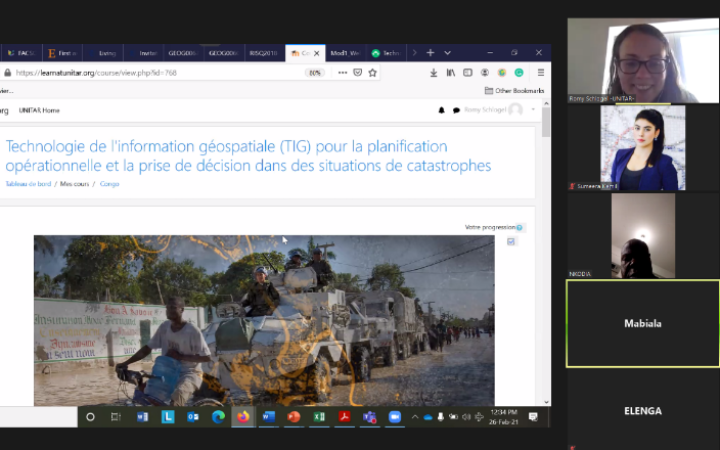Bookmark this page with the star icon
Image resolution: width=720 pixels, height=450 pixels.
pos(372,73)
